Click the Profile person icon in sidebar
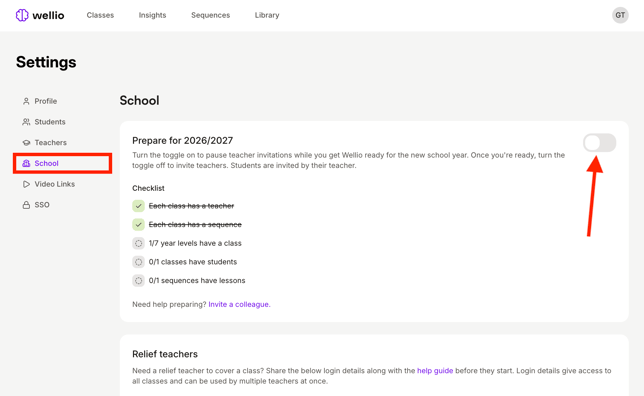Viewport: 644px width, 396px height. (26, 101)
